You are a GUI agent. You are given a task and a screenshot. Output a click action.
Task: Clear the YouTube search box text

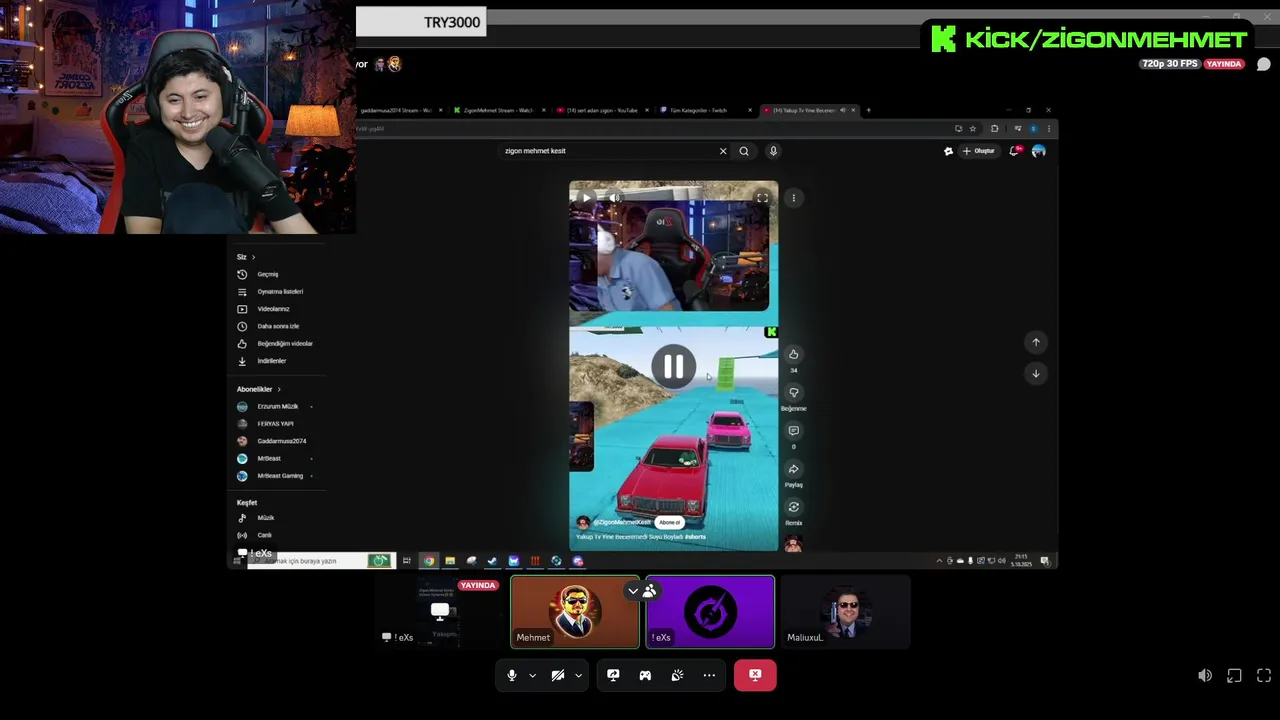click(723, 151)
